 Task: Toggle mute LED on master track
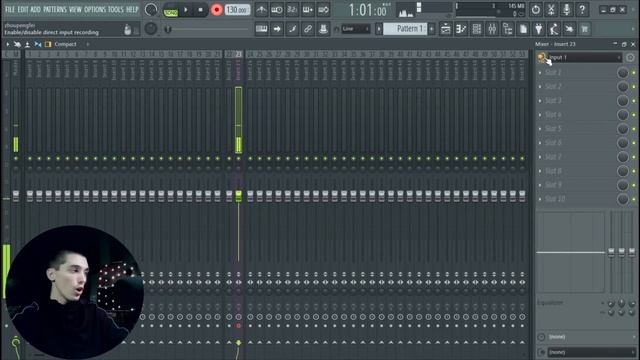pos(16,158)
